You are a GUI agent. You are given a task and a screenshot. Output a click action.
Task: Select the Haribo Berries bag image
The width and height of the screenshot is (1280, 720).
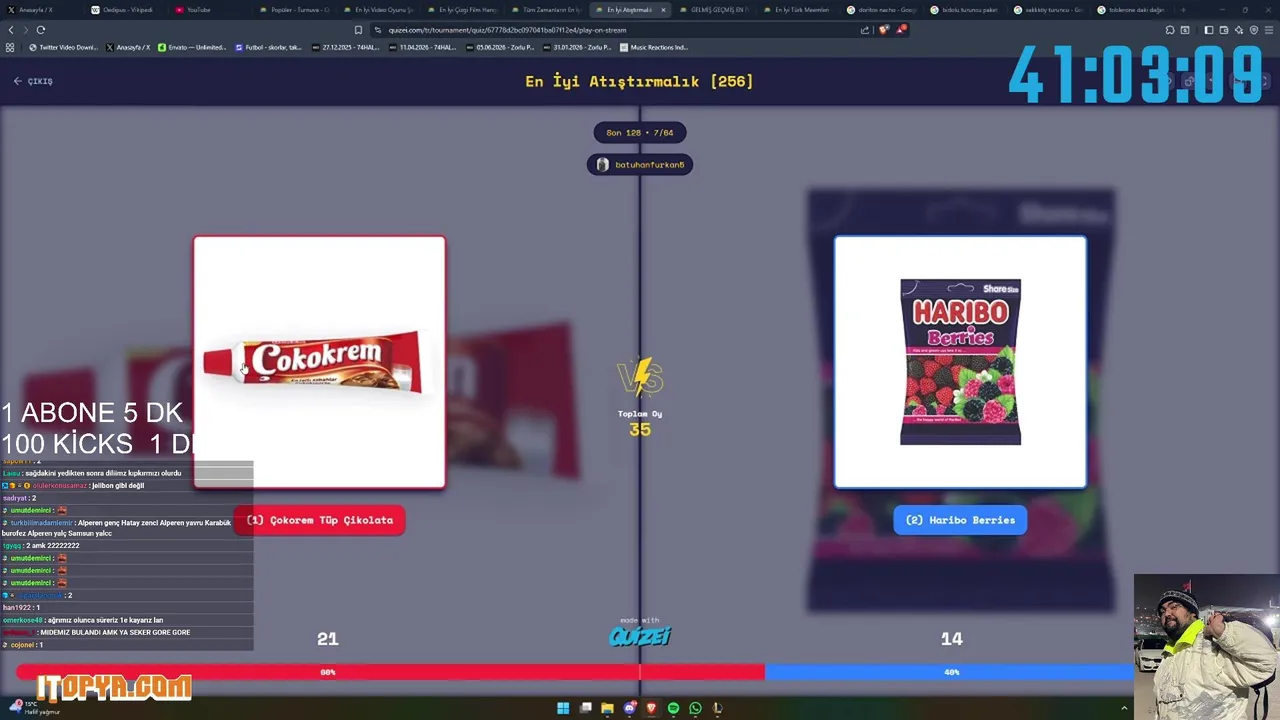(x=960, y=362)
